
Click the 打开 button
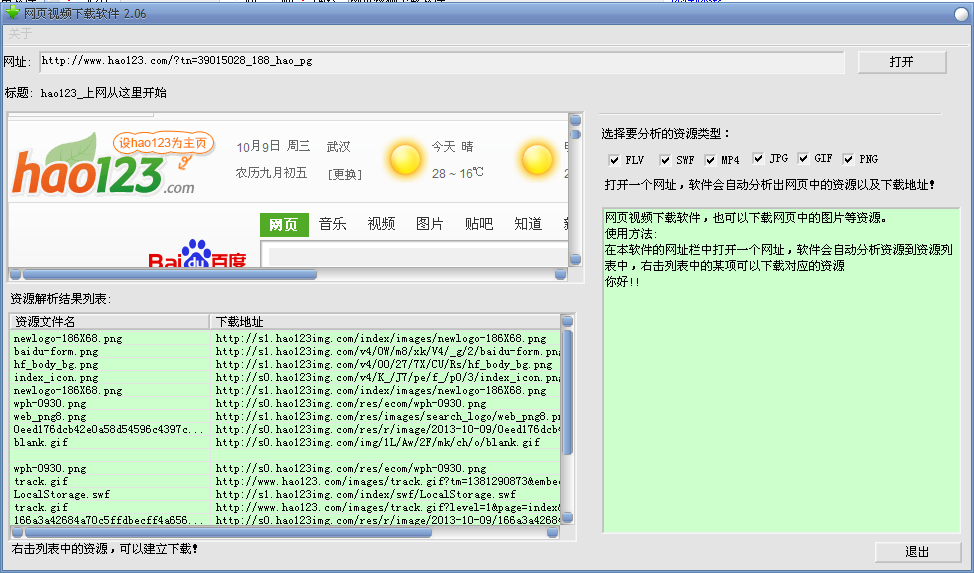click(902, 62)
